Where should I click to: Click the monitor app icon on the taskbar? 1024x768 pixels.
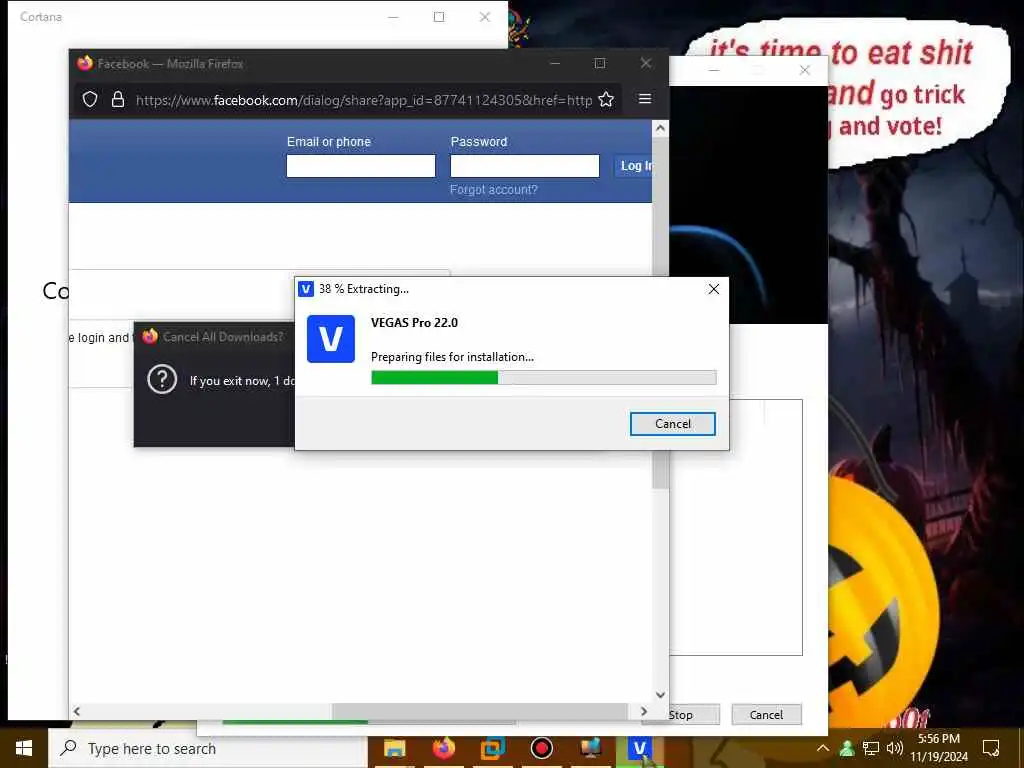coord(590,748)
